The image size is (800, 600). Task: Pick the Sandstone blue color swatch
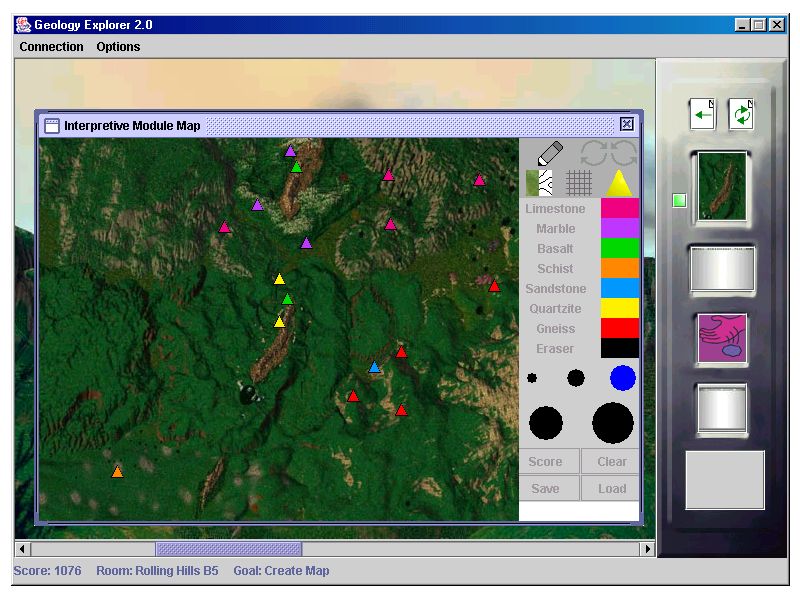(619, 288)
